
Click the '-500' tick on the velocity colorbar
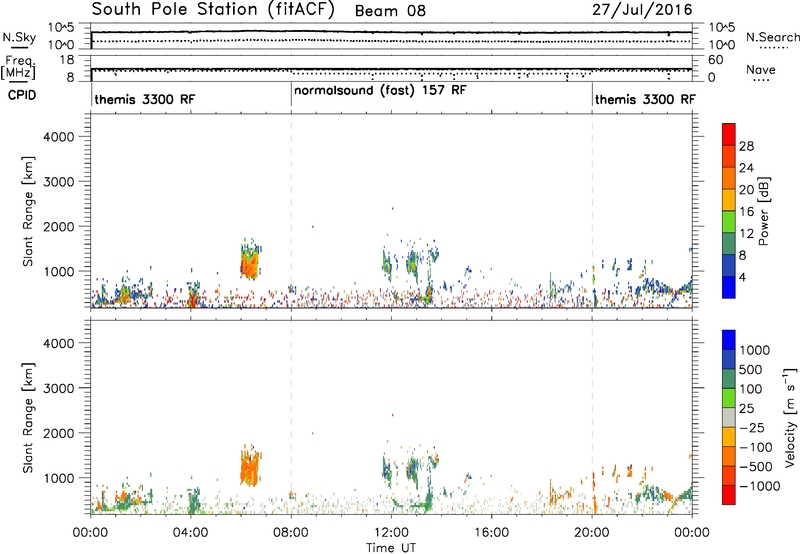click(x=756, y=467)
